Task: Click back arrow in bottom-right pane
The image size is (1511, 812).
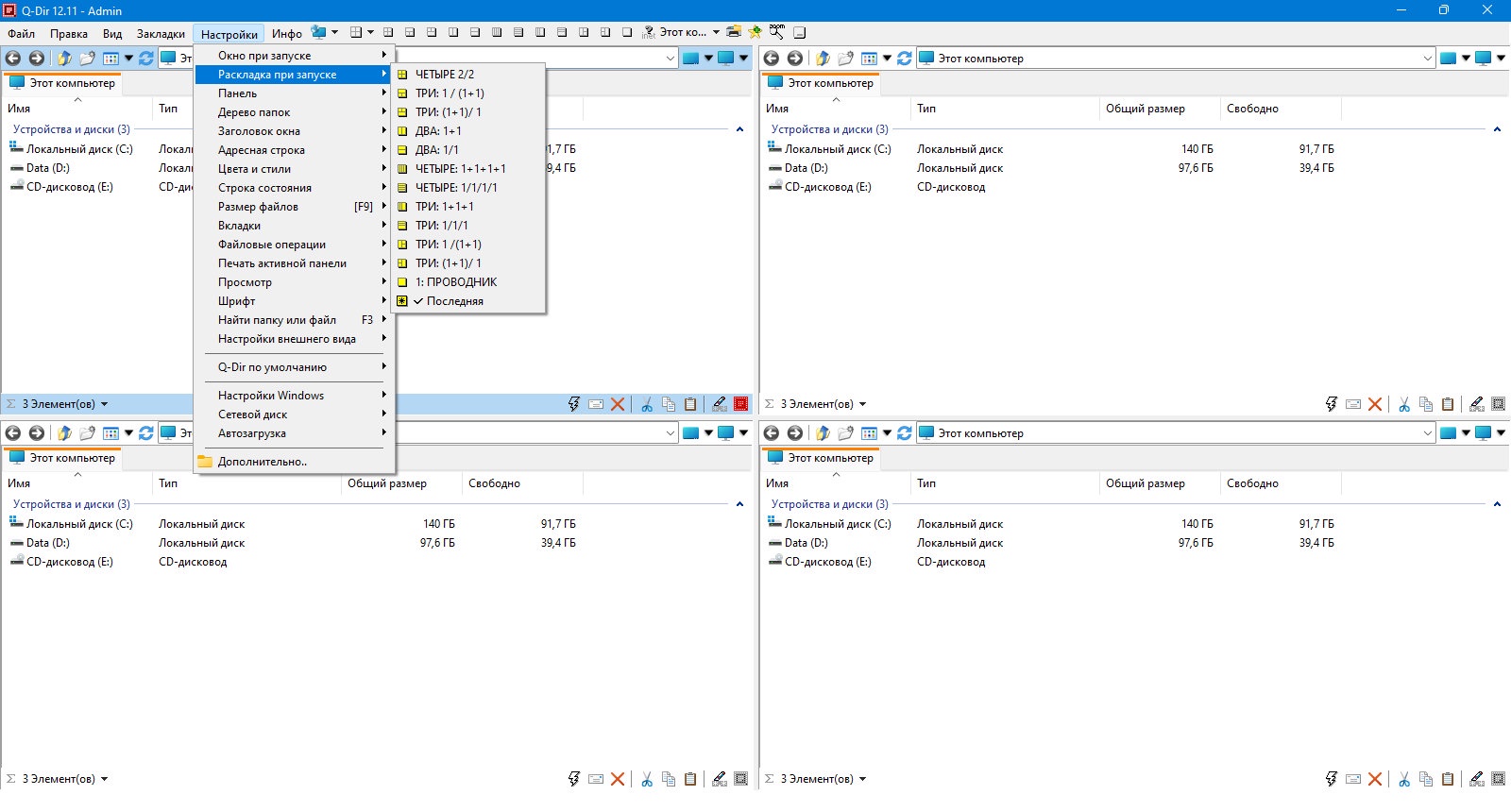Action: click(x=772, y=433)
